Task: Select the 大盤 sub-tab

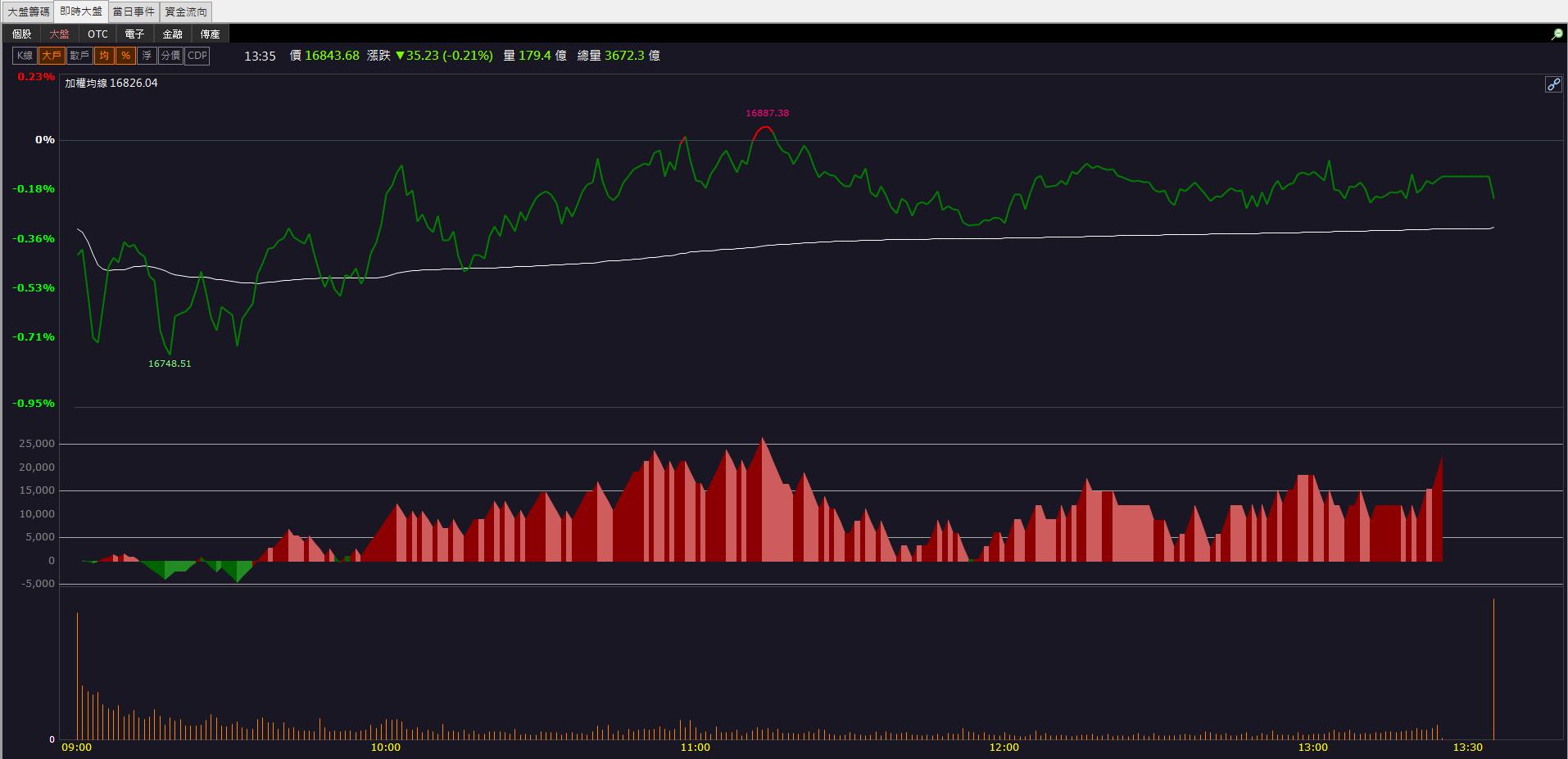Action: coord(59,34)
